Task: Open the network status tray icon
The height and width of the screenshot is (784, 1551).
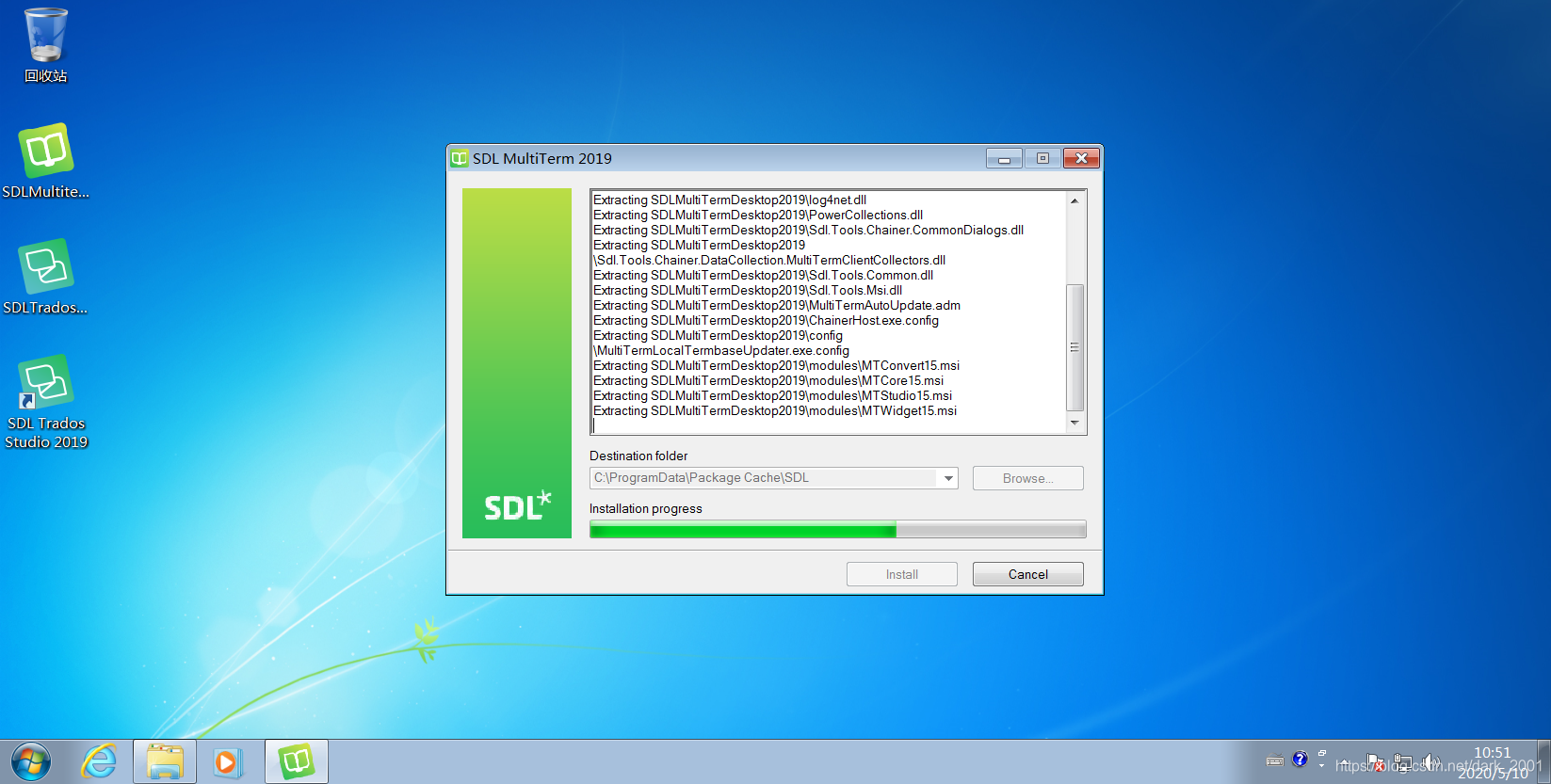Action: point(1403,761)
